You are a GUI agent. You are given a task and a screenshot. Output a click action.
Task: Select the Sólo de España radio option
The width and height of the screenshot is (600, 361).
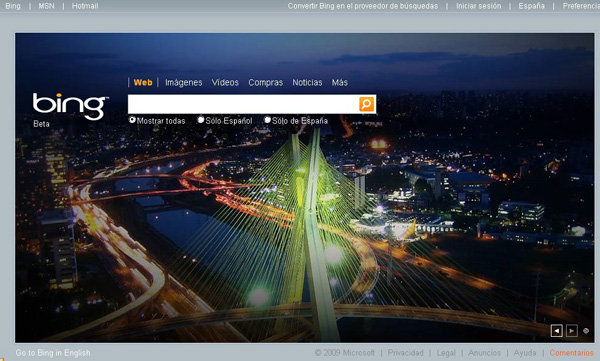pyautogui.click(x=267, y=120)
